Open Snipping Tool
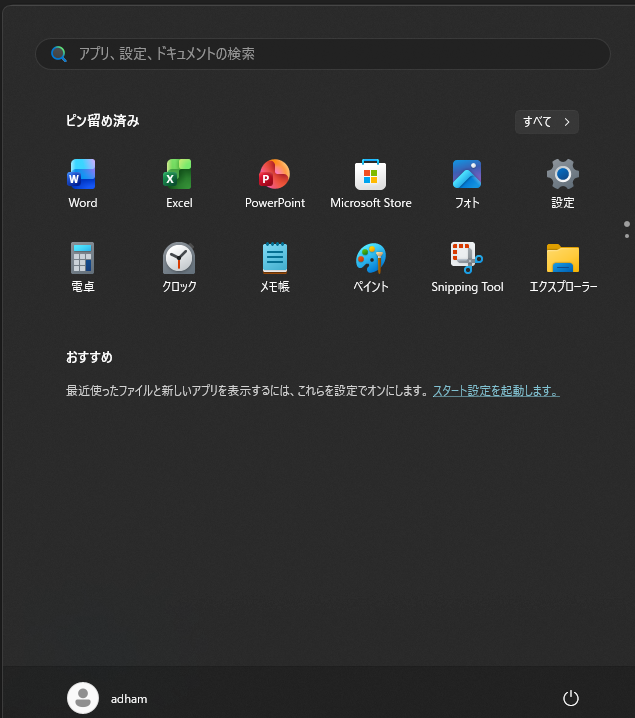Screen dimensions: 635x718 pos(467,267)
